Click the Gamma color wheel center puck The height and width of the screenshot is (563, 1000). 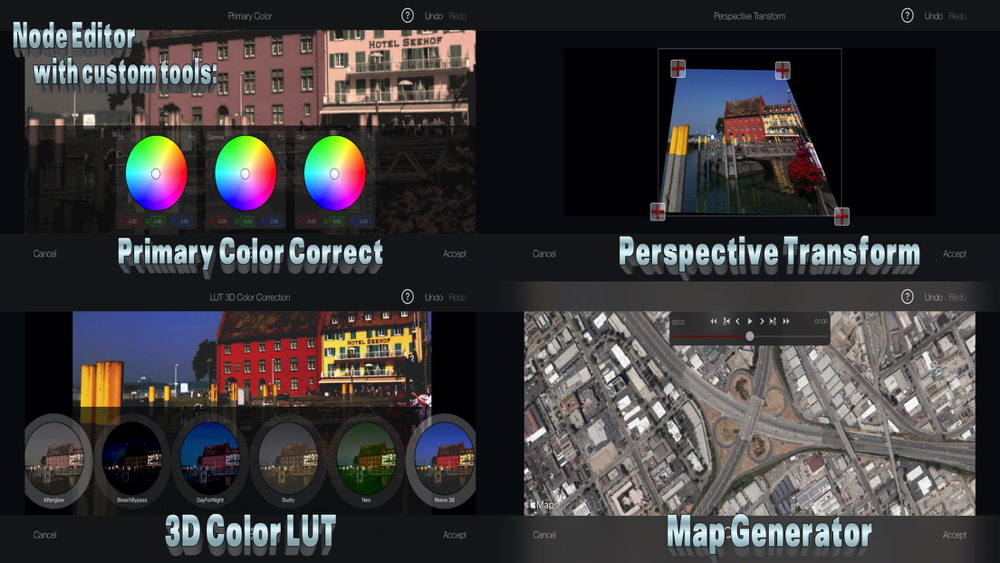245,173
